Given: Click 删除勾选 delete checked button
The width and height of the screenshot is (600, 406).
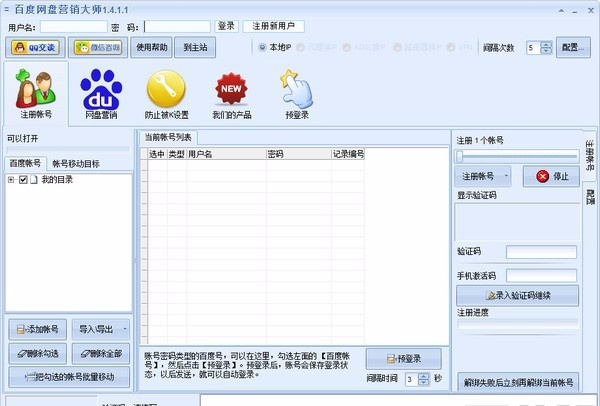Looking at the screenshot, I should [x=38, y=354].
